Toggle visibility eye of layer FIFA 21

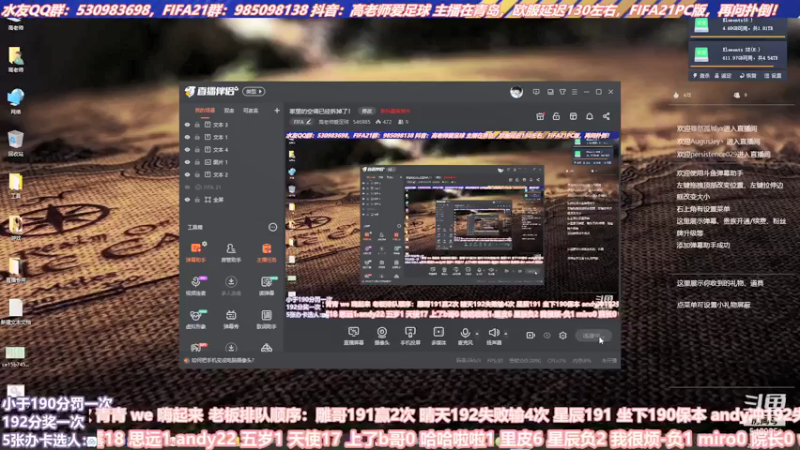187,187
